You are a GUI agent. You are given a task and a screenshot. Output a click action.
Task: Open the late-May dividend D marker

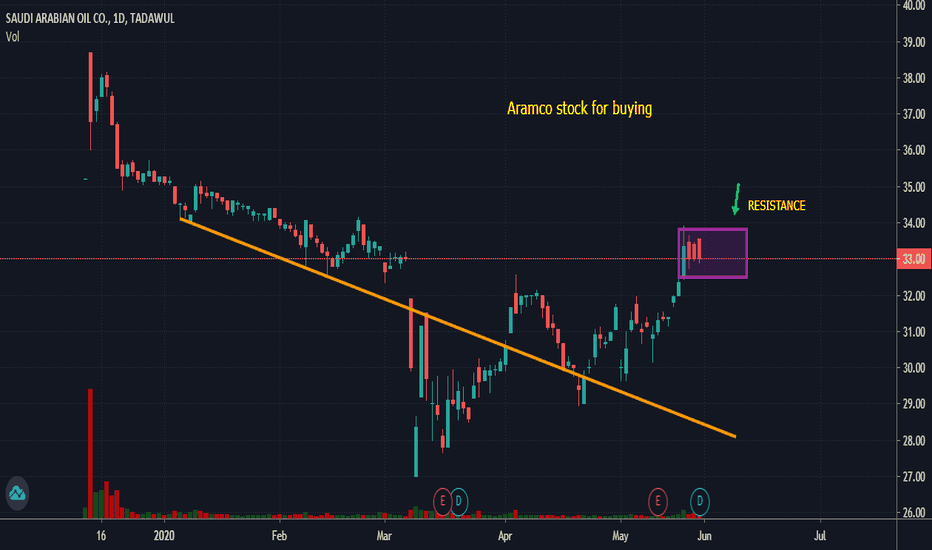click(x=700, y=501)
